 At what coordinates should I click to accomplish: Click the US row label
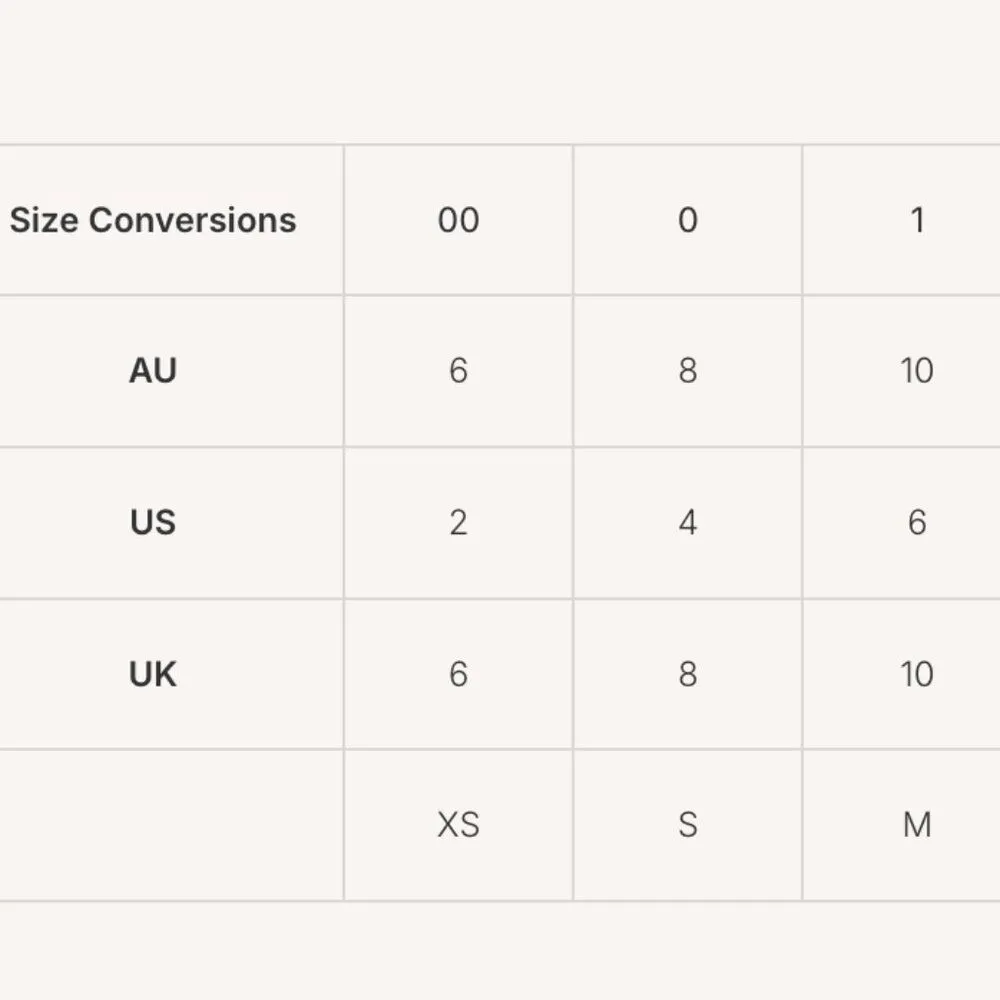pos(153,522)
